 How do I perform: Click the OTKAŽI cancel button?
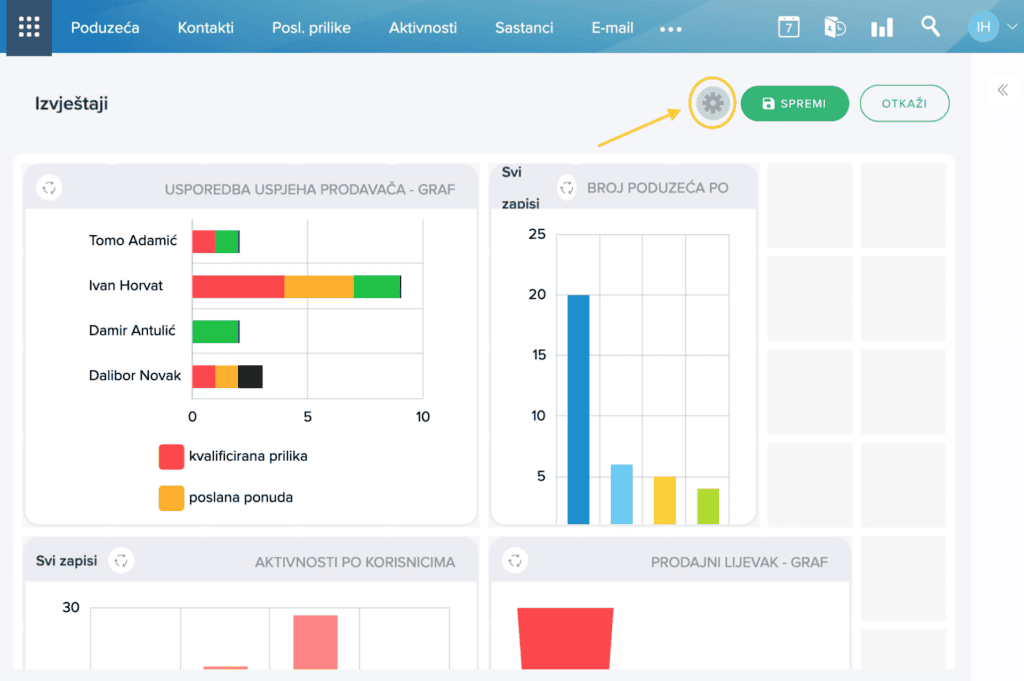coord(904,103)
